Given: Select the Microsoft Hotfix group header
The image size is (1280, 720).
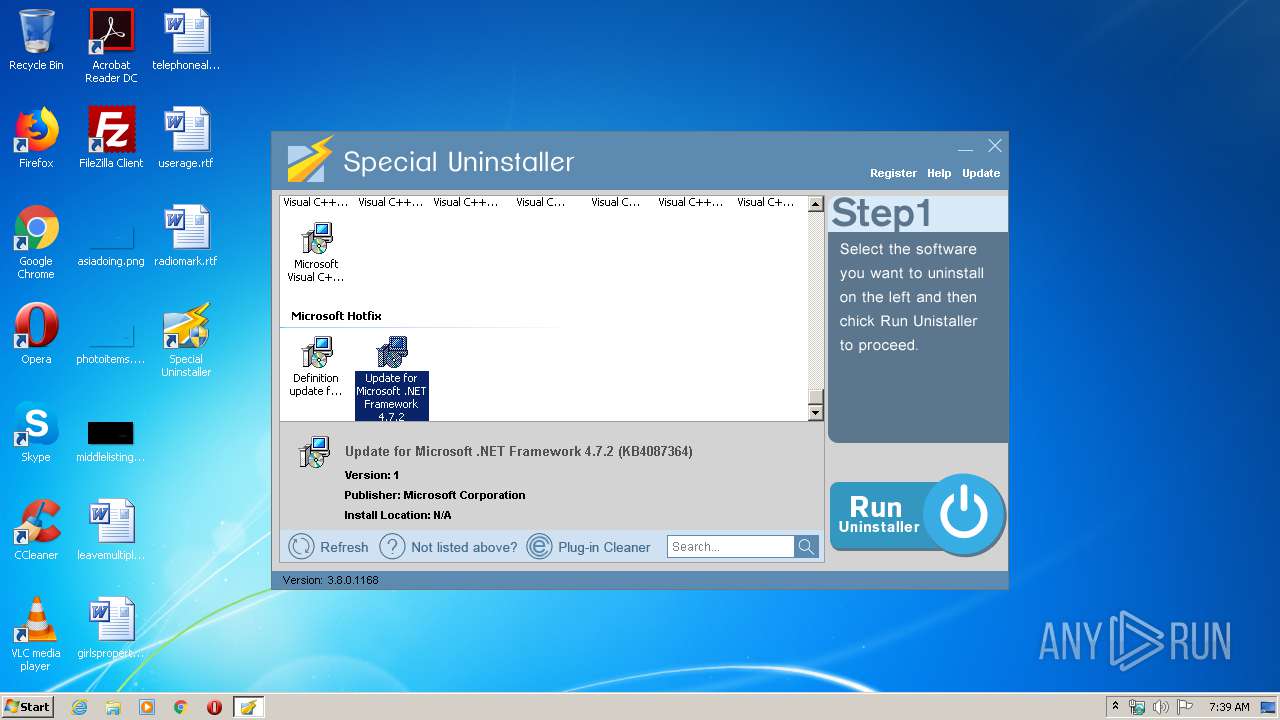Looking at the screenshot, I should (x=336, y=316).
